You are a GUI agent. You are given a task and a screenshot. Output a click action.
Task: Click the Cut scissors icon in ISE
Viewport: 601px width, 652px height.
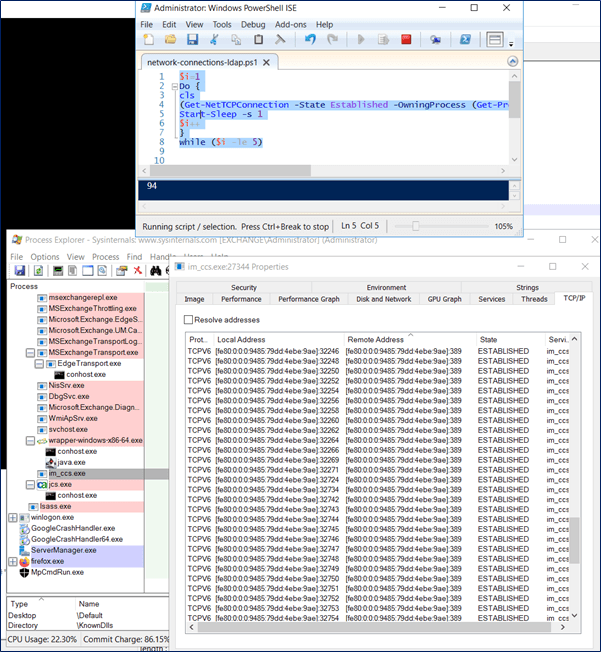point(214,40)
